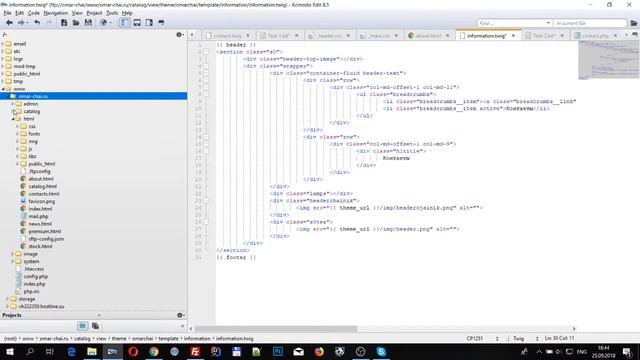Click the Back navigation arrow in toolbar
The height and width of the screenshot is (360, 640).
[x=9, y=23]
